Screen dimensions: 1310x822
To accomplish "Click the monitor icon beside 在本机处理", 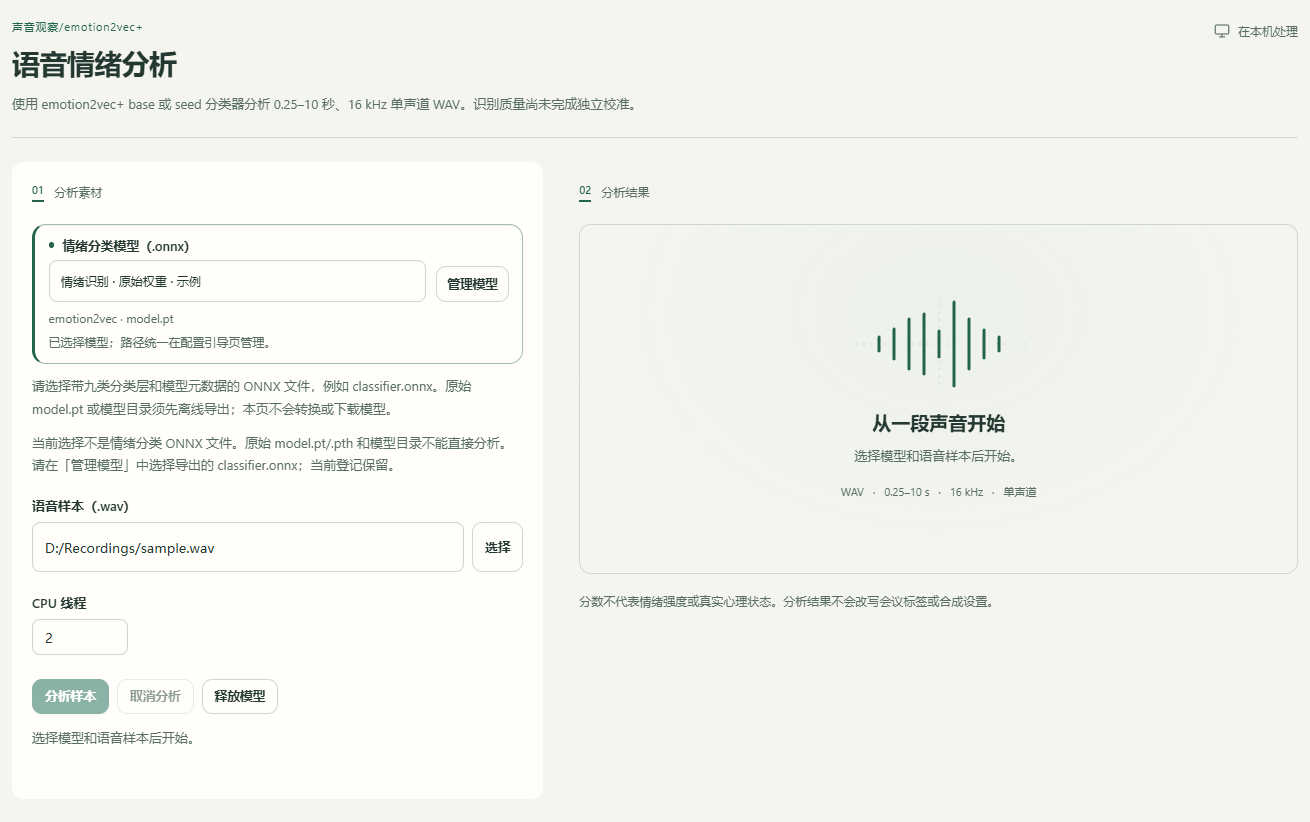I will (1221, 31).
